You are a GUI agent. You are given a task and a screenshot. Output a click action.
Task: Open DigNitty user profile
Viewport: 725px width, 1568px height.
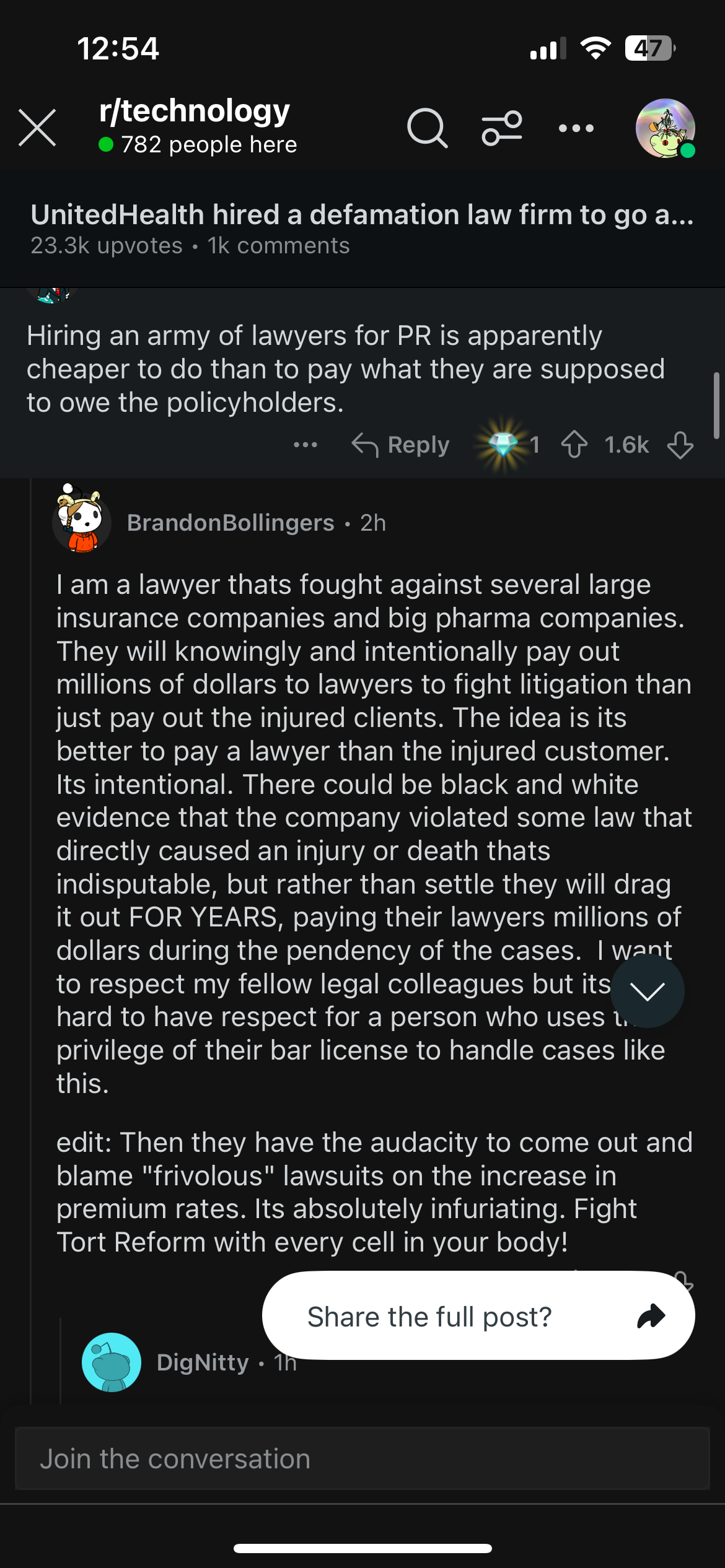pyautogui.click(x=203, y=1362)
